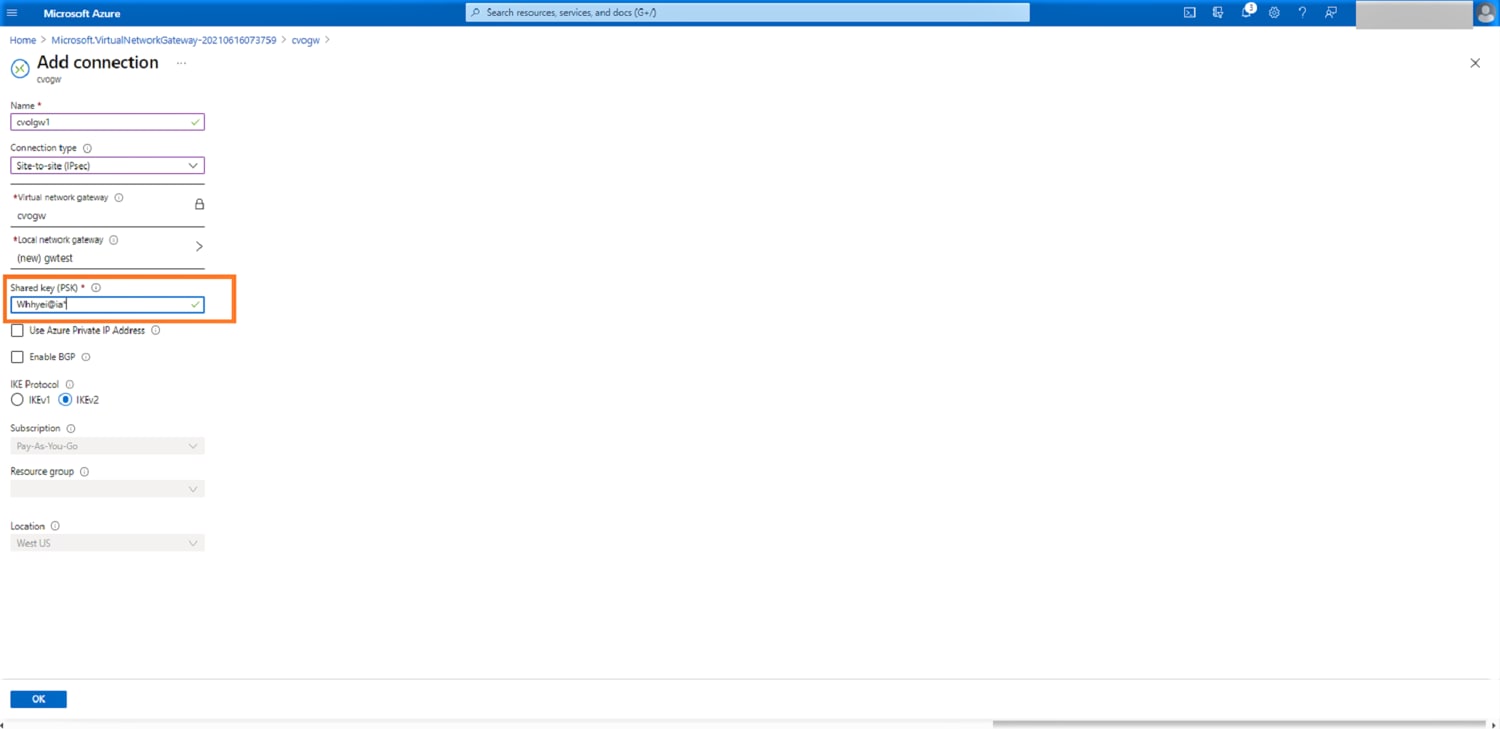Open the Help question mark icon

(1302, 13)
